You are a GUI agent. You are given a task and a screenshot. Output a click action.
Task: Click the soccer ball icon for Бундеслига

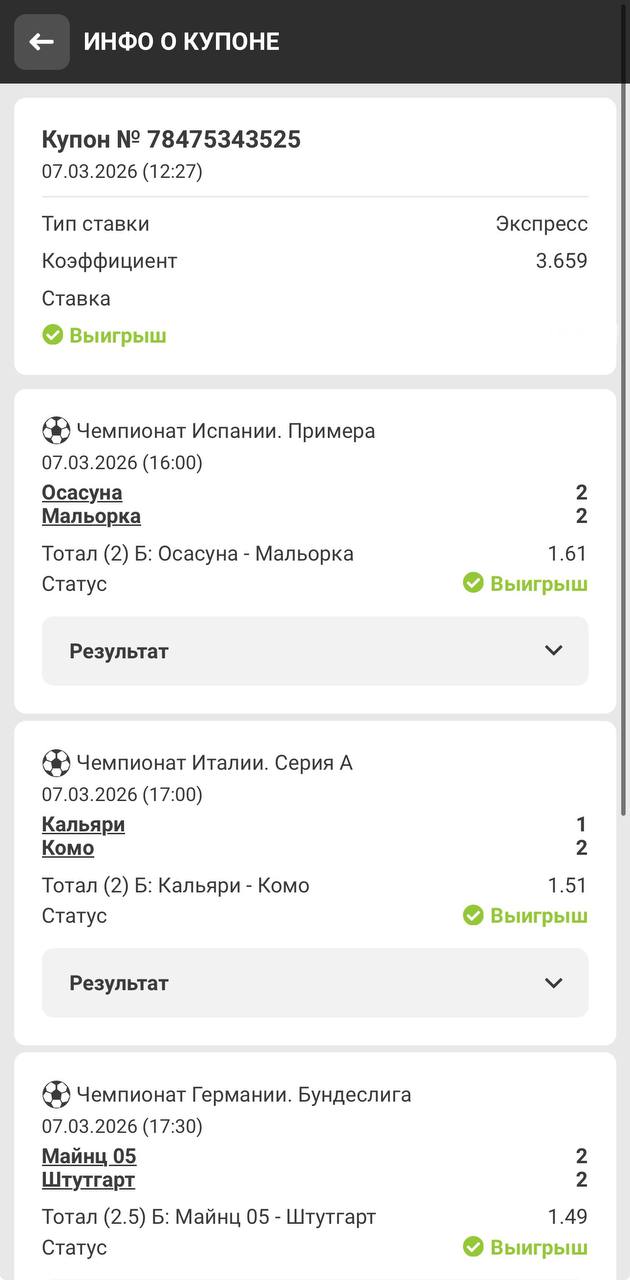pos(56,1094)
